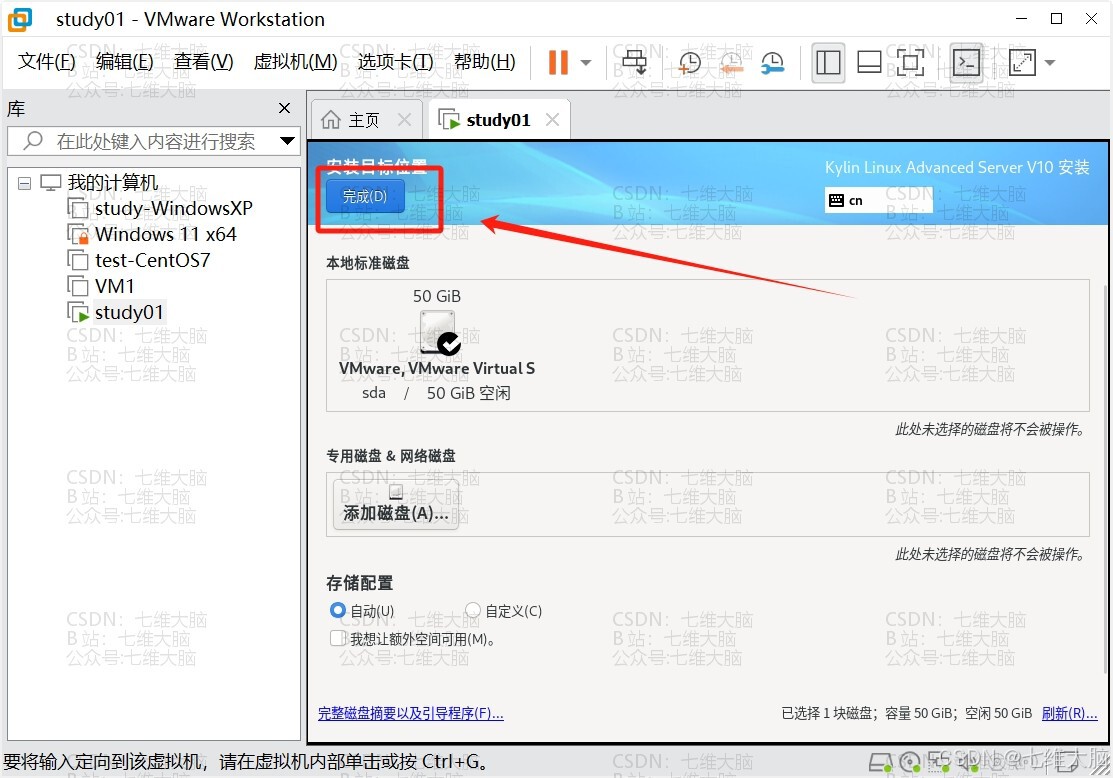The width and height of the screenshot is (1113, 778).
Task: Select the 50 GiB sda disk icon
Action: pyautogui.click(x=438, y=332)
